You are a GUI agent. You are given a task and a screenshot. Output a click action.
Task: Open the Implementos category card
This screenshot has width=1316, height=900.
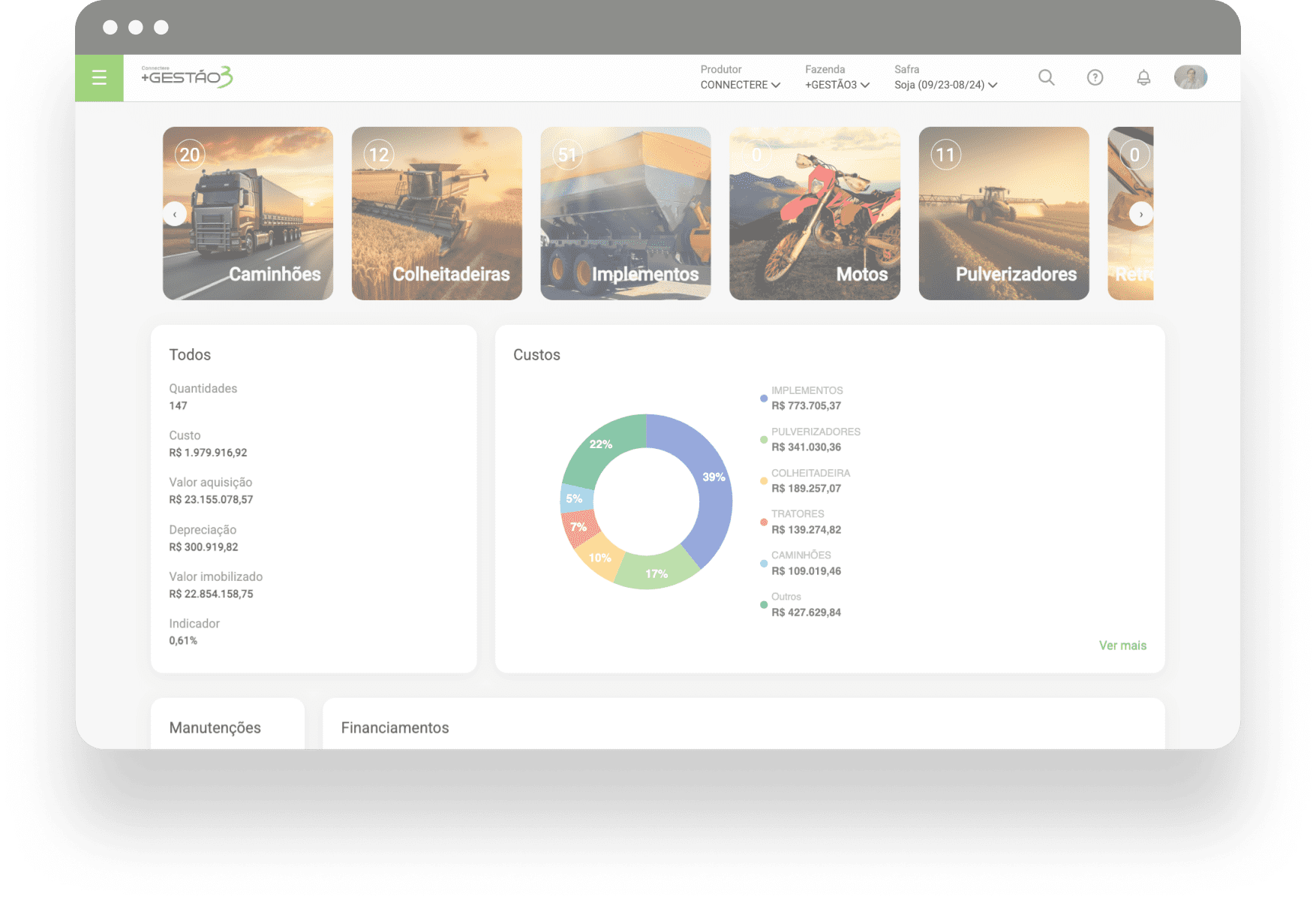point(626,214)
